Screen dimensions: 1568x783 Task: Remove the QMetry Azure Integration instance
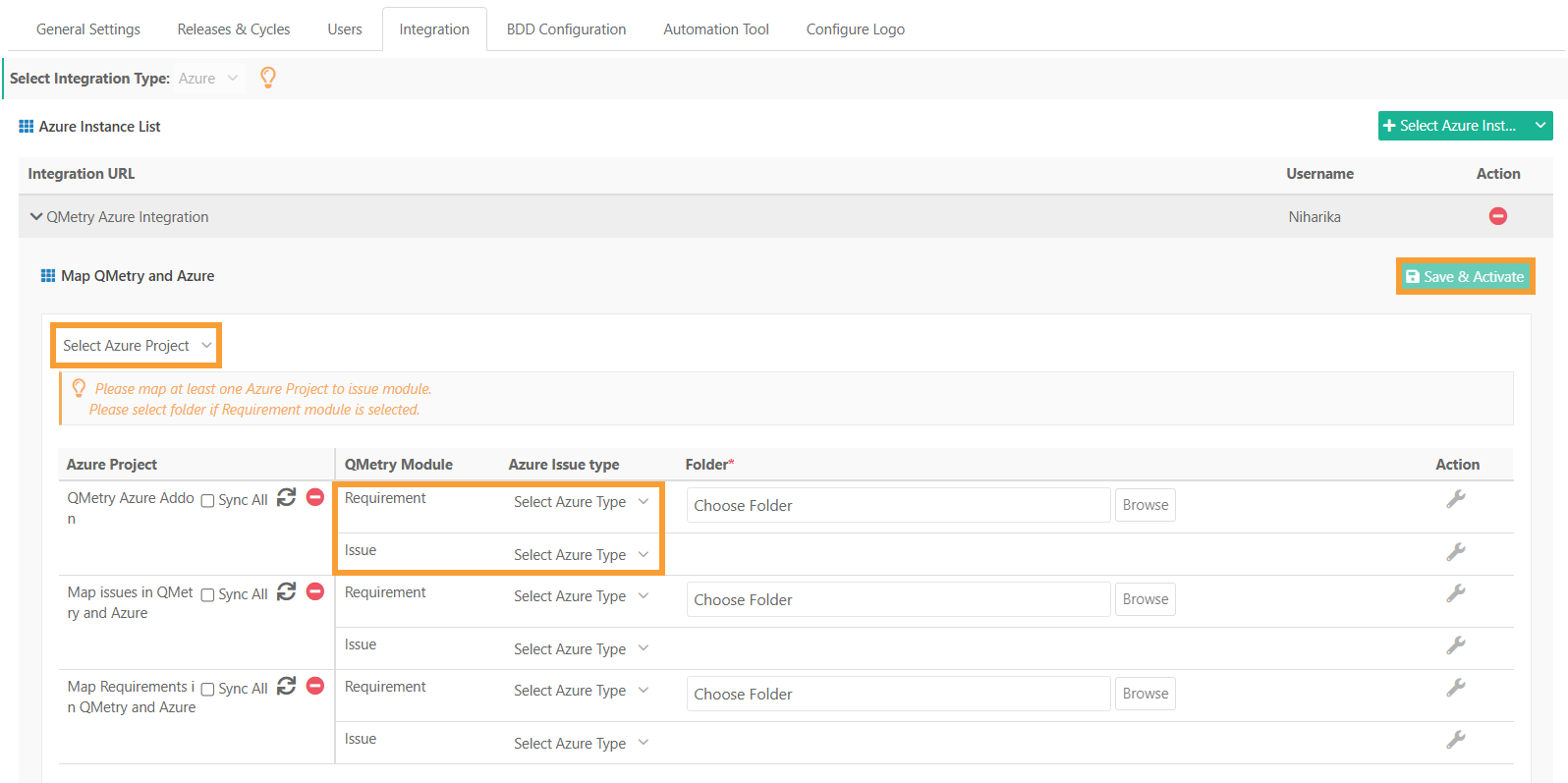(x=1497, y=216)
